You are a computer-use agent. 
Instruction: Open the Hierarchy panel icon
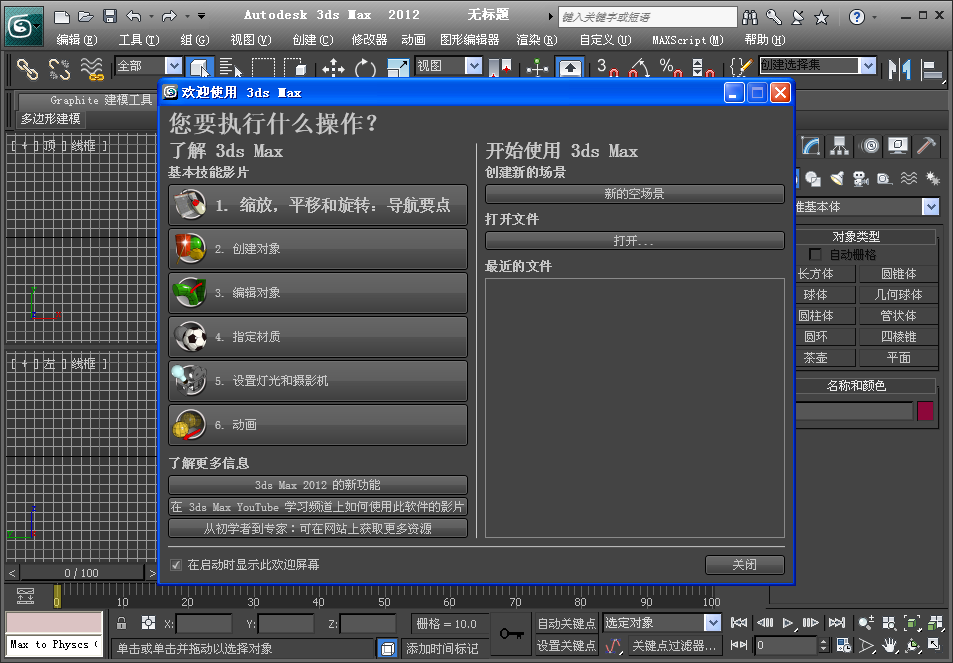tap(839, 146)
